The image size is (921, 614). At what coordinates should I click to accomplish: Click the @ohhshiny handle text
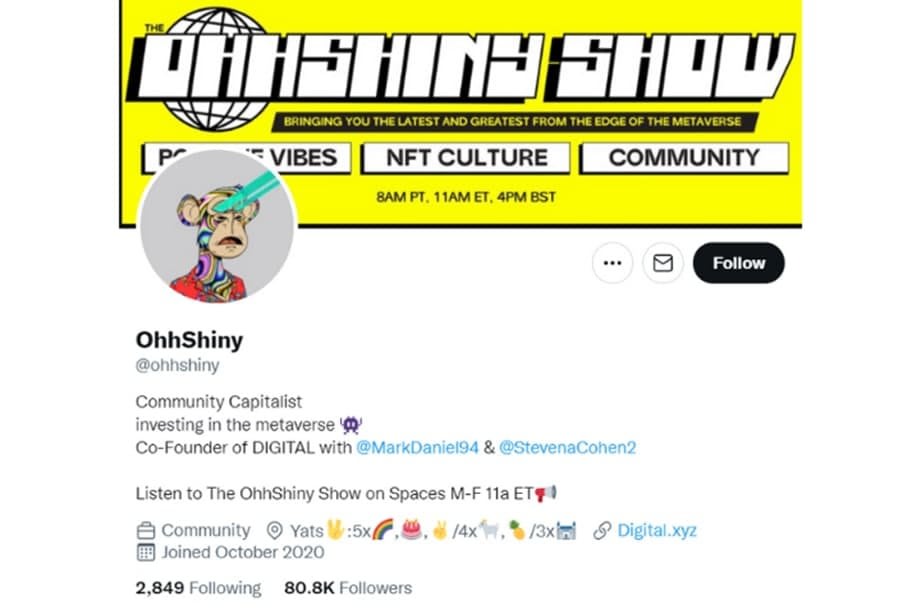(x=177, y=365)
